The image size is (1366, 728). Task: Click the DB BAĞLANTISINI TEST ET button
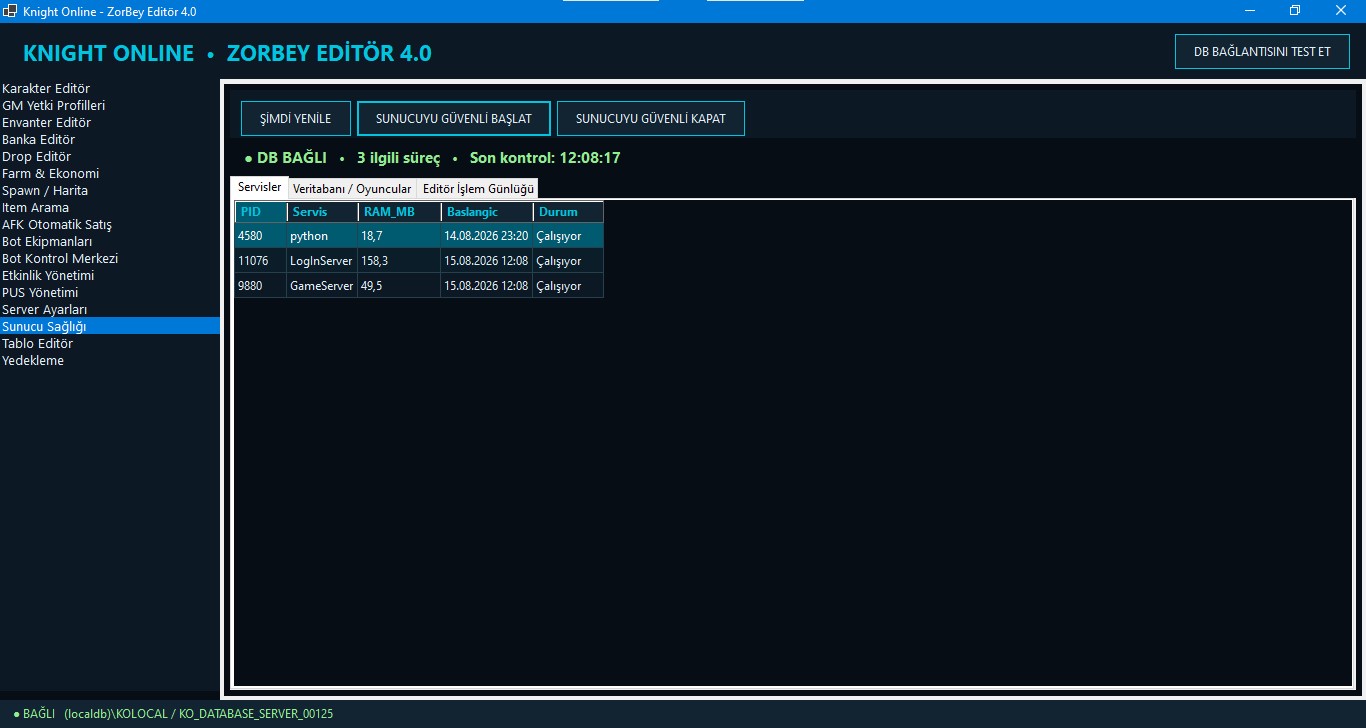[1262, 51]
